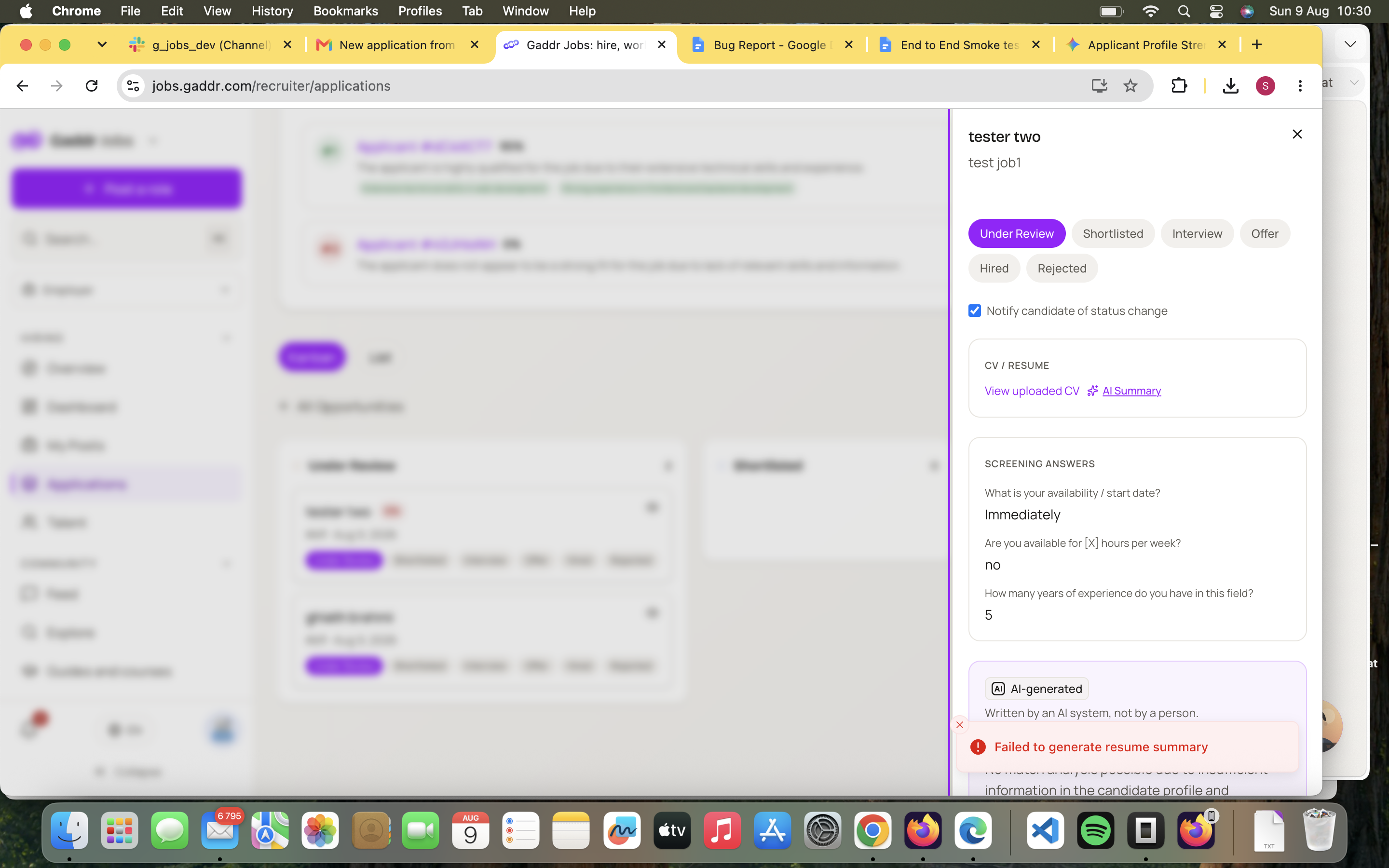Expand Chrome tab search dropdown

(102, 45)
